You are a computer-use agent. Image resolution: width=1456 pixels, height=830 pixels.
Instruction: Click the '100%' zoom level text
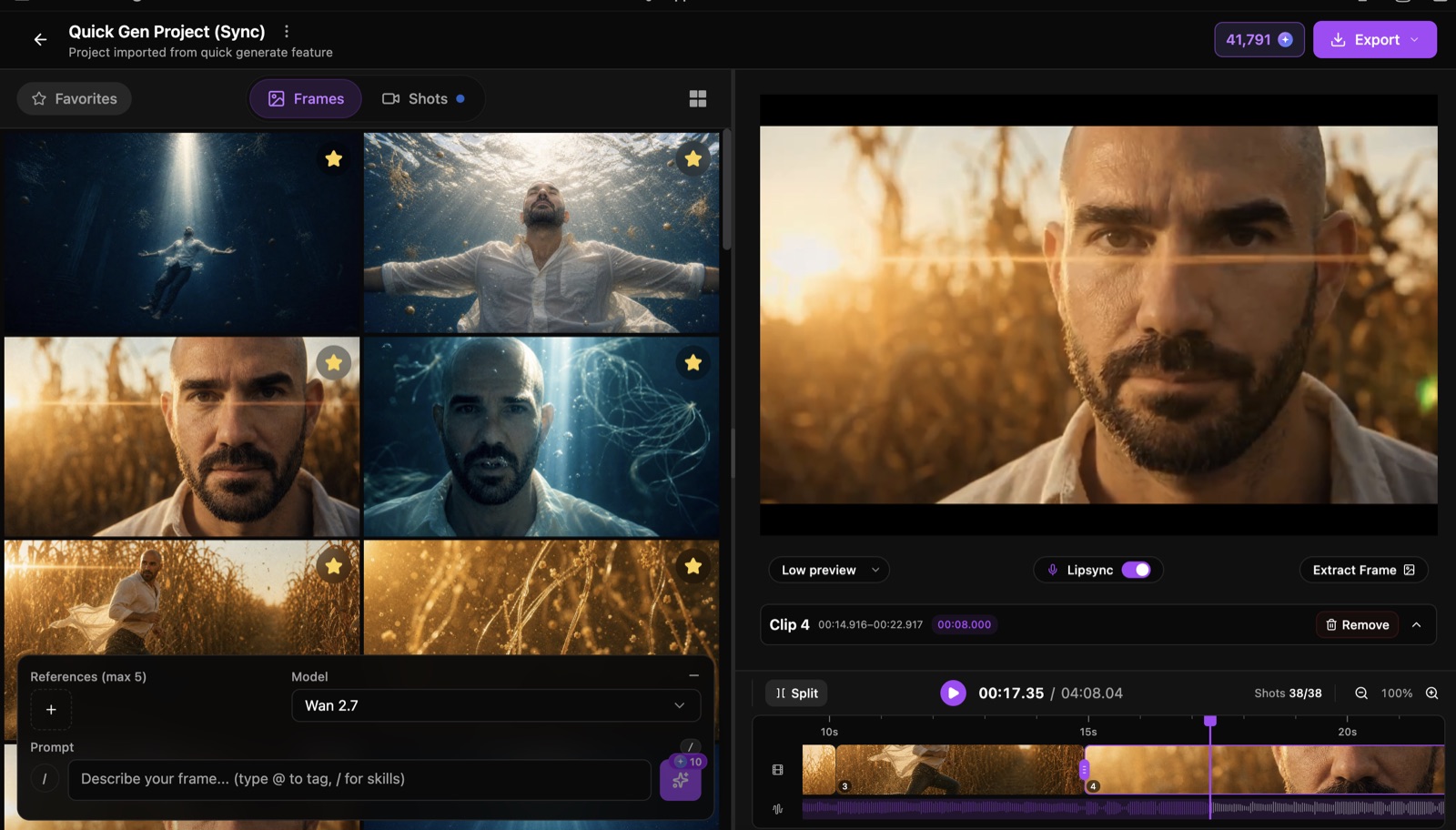pyautogui.click(x=1397, y=693)
